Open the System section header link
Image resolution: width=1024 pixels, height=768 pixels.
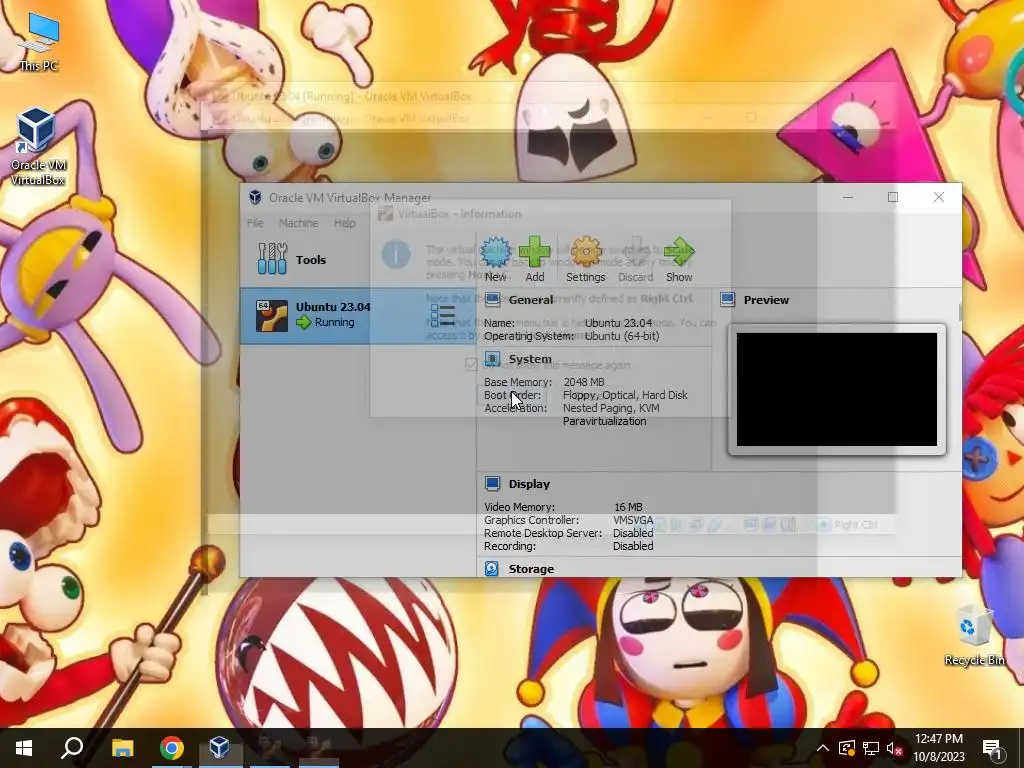tap(530, 359)
